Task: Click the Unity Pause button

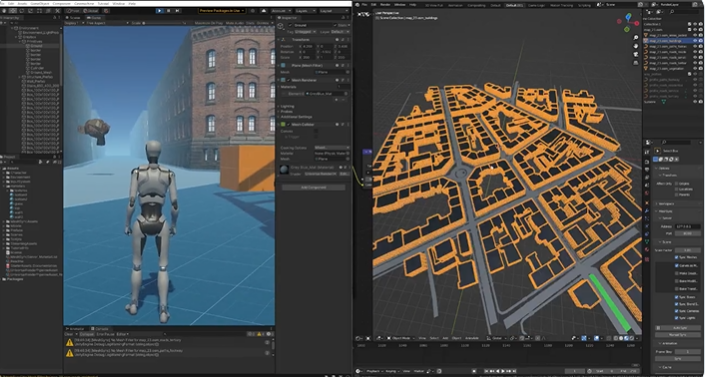Action: tap(169, 10)
